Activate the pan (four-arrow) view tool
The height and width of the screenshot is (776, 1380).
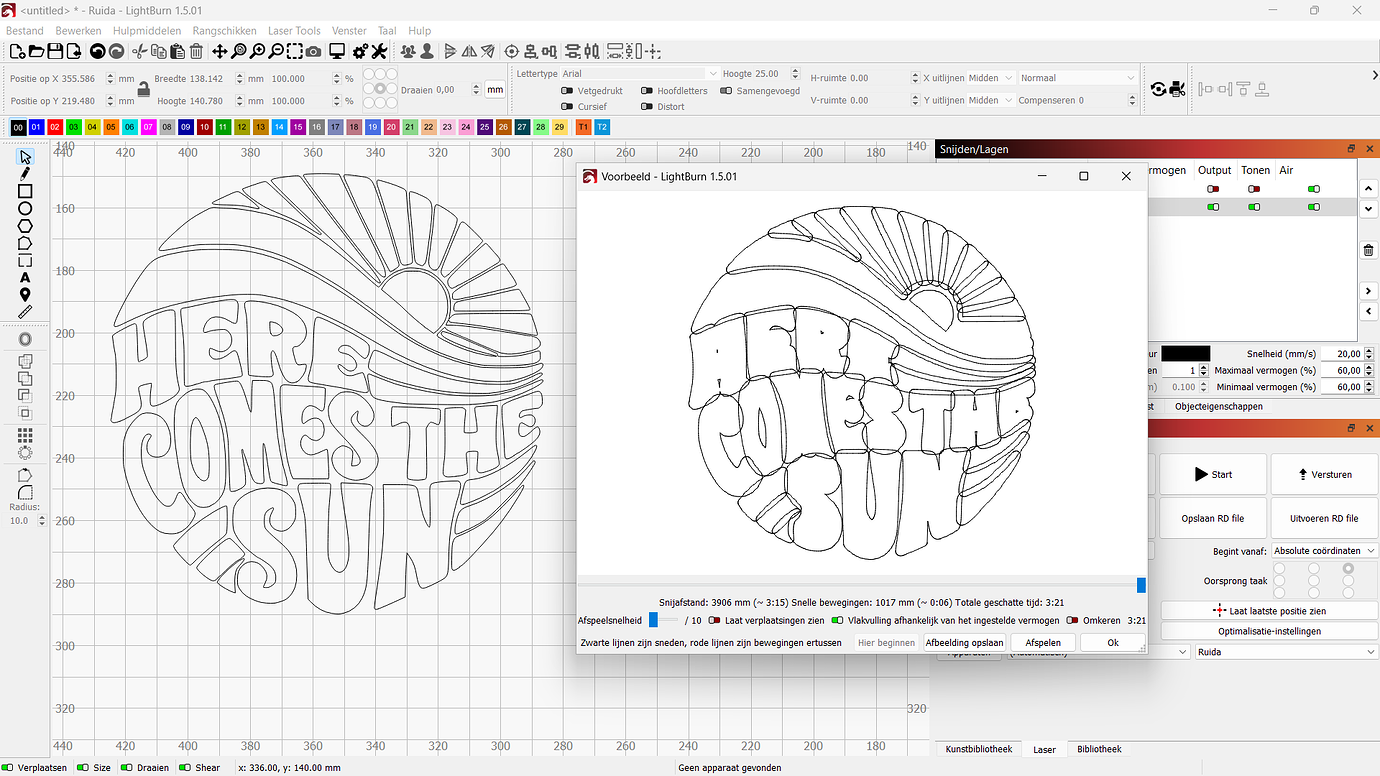219,51
